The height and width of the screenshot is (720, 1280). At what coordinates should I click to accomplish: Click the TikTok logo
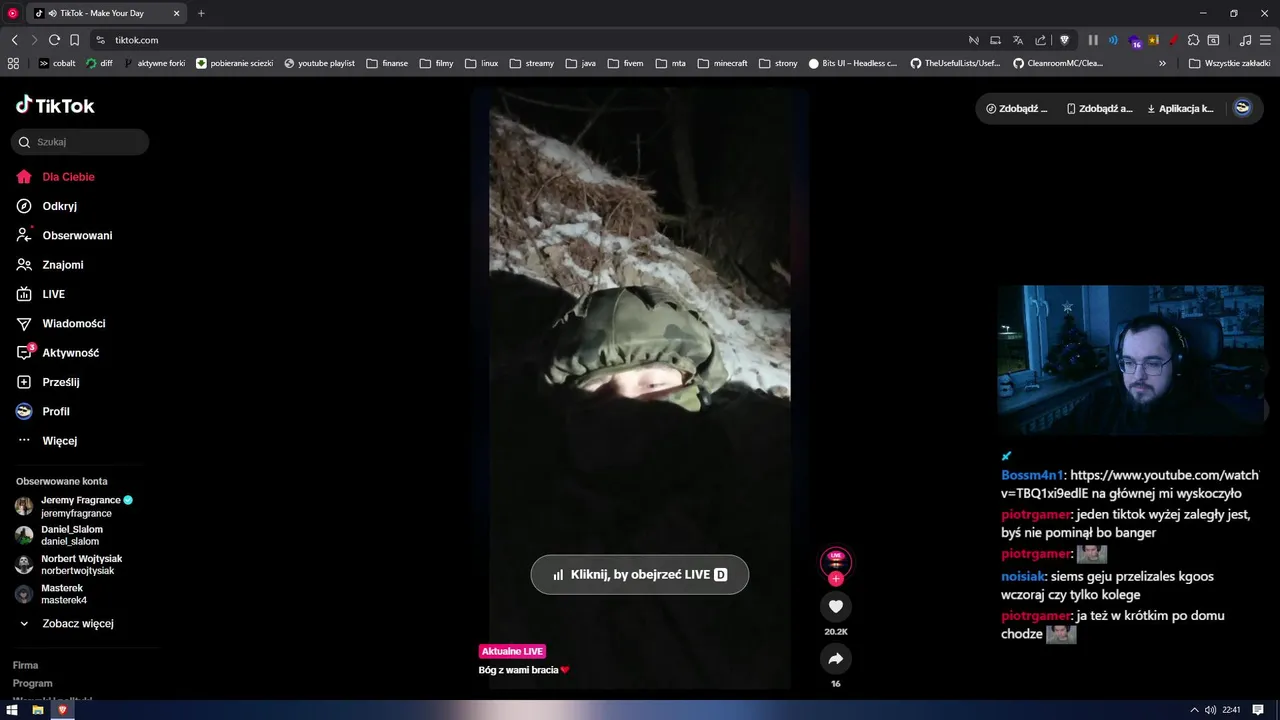(x=55, y=105)
